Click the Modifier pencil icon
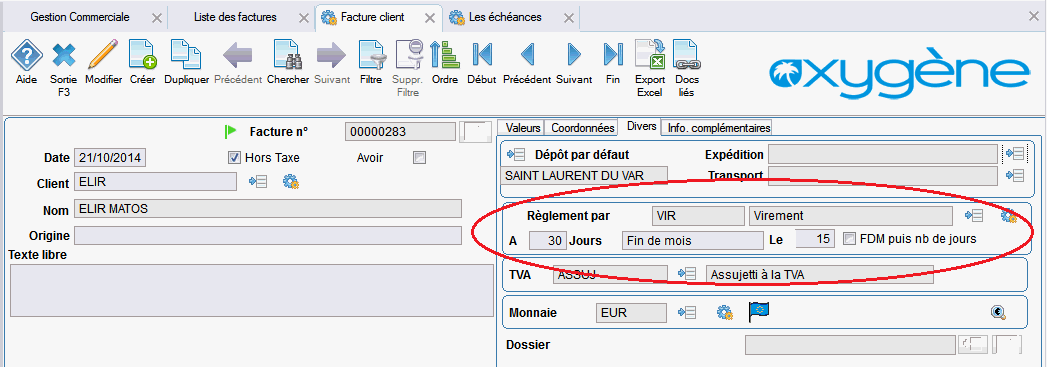The image size is (1047, 367). tap(103, 54)
